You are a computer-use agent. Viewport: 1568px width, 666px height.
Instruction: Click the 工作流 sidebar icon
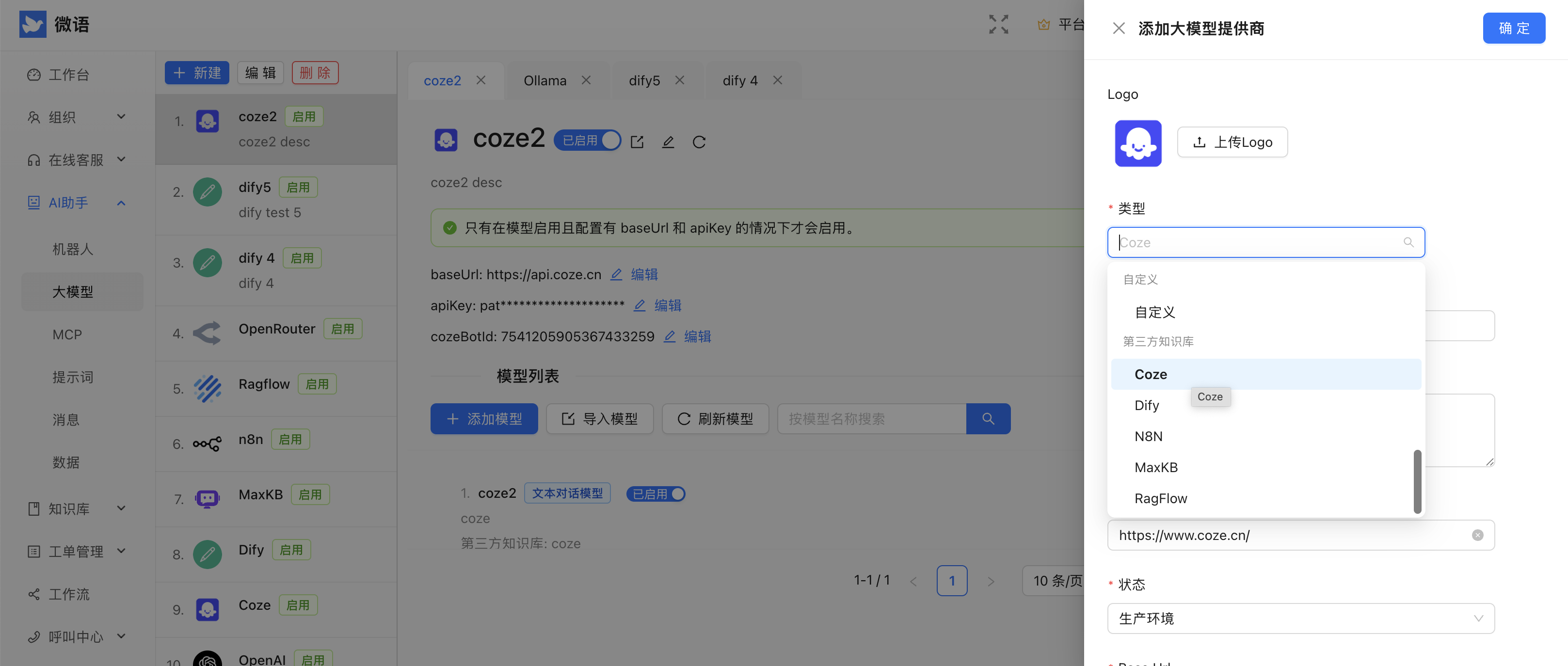click(x=33, y=594)
